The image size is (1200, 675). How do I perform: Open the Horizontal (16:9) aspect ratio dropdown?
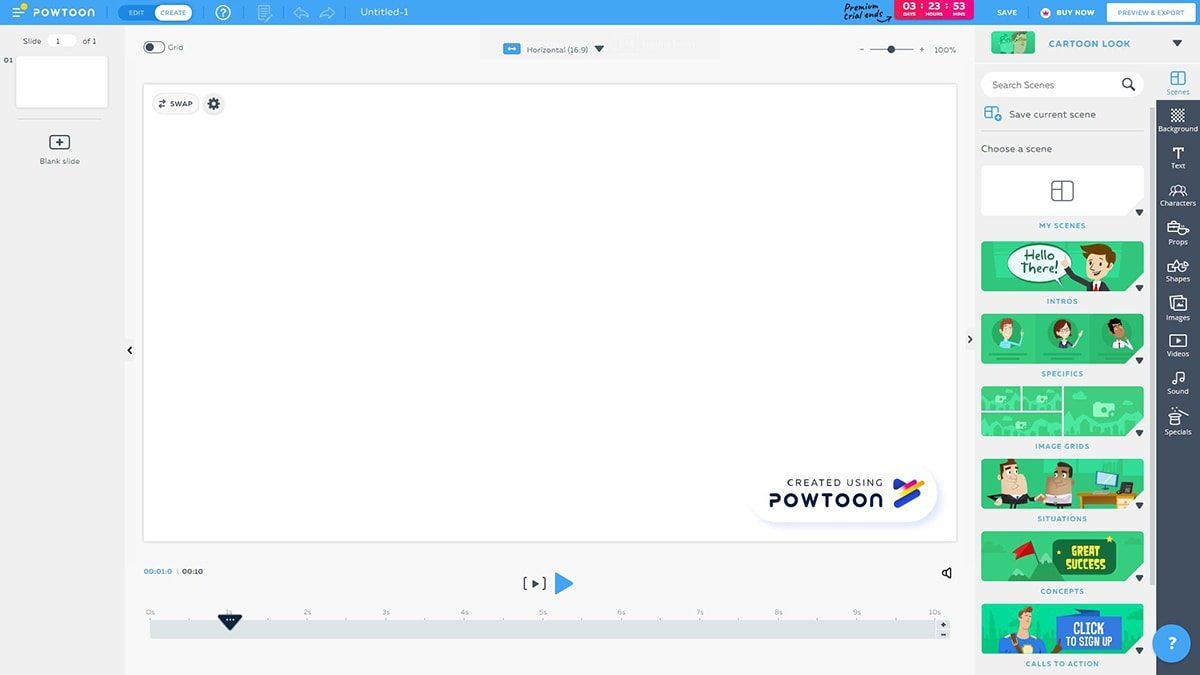coord(554,49)
